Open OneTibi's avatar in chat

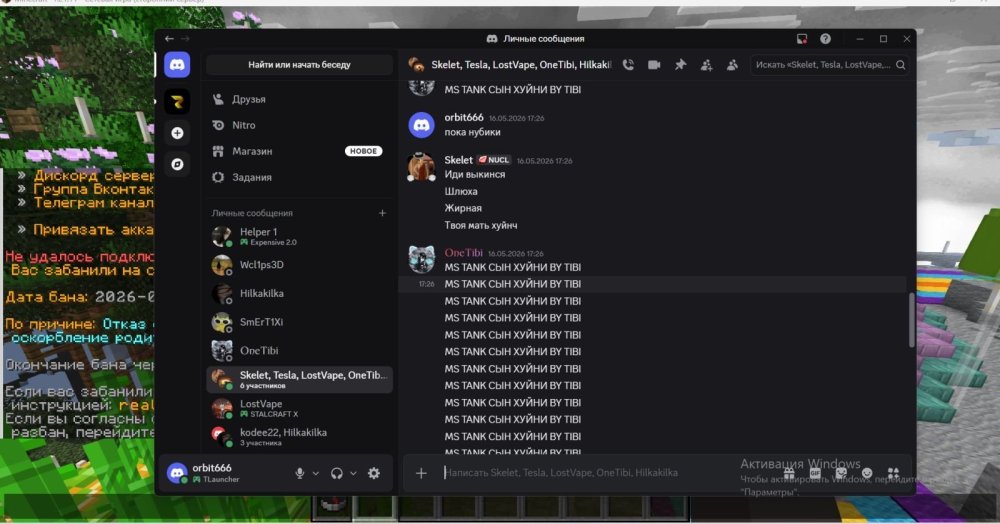(x=421, y=260)
